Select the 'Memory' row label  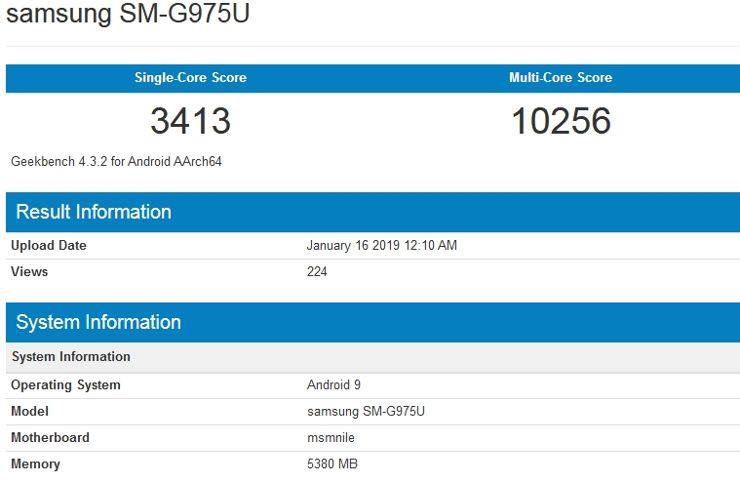[x=35, y=464]
